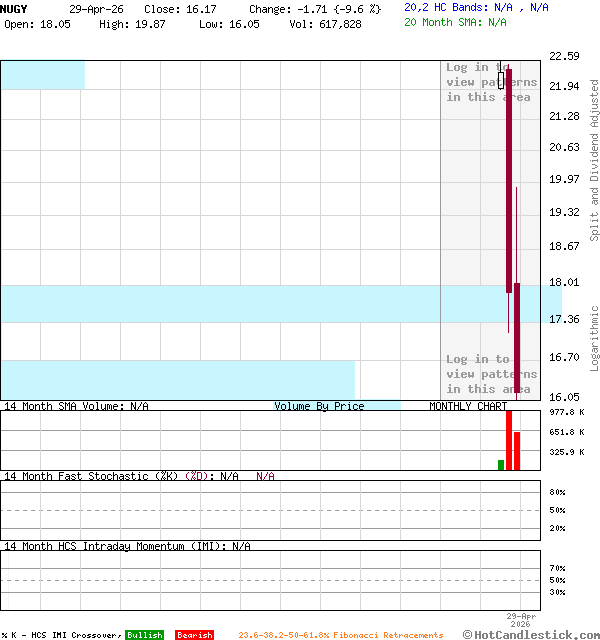Select the tall red candlestick body

click(x=509, y=180)
